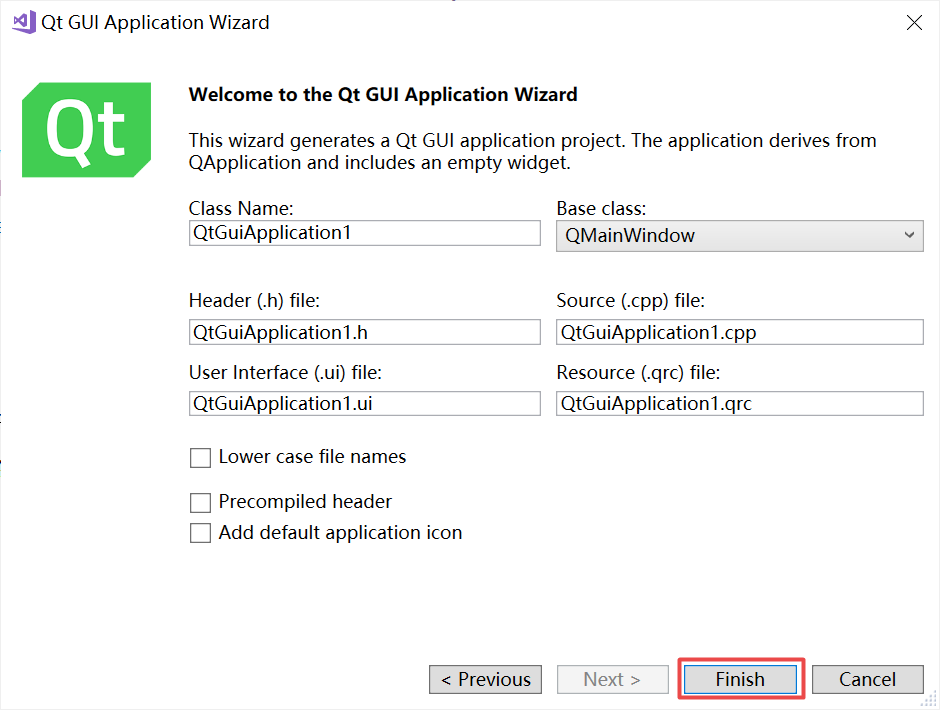Click the wizard description paragraph text
Screen dimensions: 940x710
pyautogui.click(x=532, y=152)
